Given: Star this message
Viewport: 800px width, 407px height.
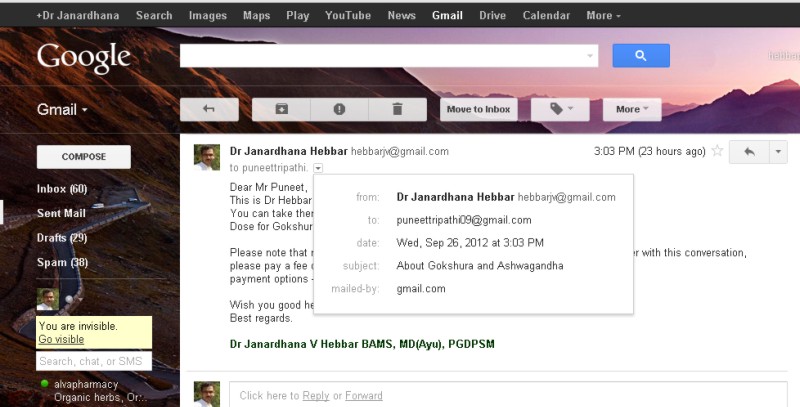Looking at the screenshot, I should (x=717, y=150).
